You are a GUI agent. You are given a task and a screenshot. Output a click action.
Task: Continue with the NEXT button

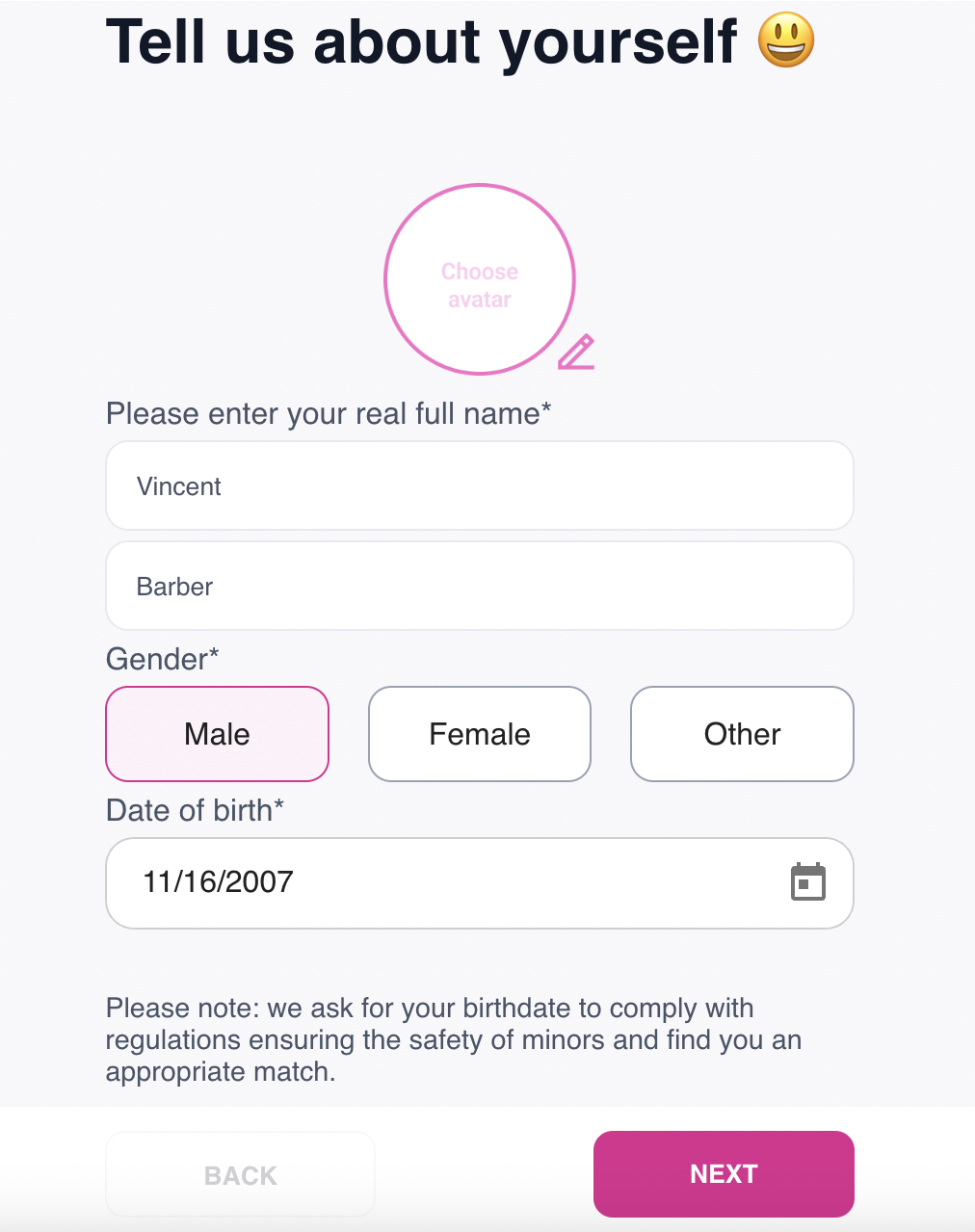tap(724, 1174)
